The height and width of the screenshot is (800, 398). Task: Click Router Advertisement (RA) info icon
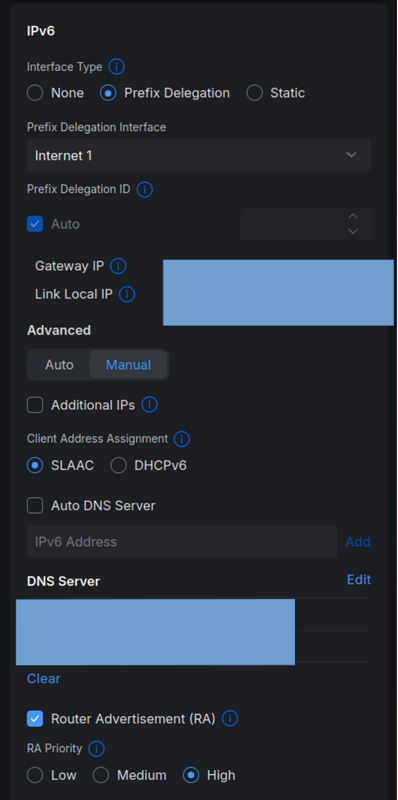pos(230,719)
